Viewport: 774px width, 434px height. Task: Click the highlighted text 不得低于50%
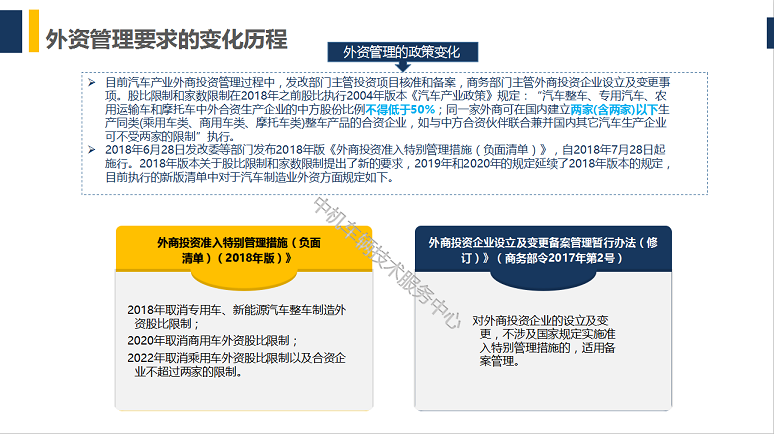pos(401,108)
